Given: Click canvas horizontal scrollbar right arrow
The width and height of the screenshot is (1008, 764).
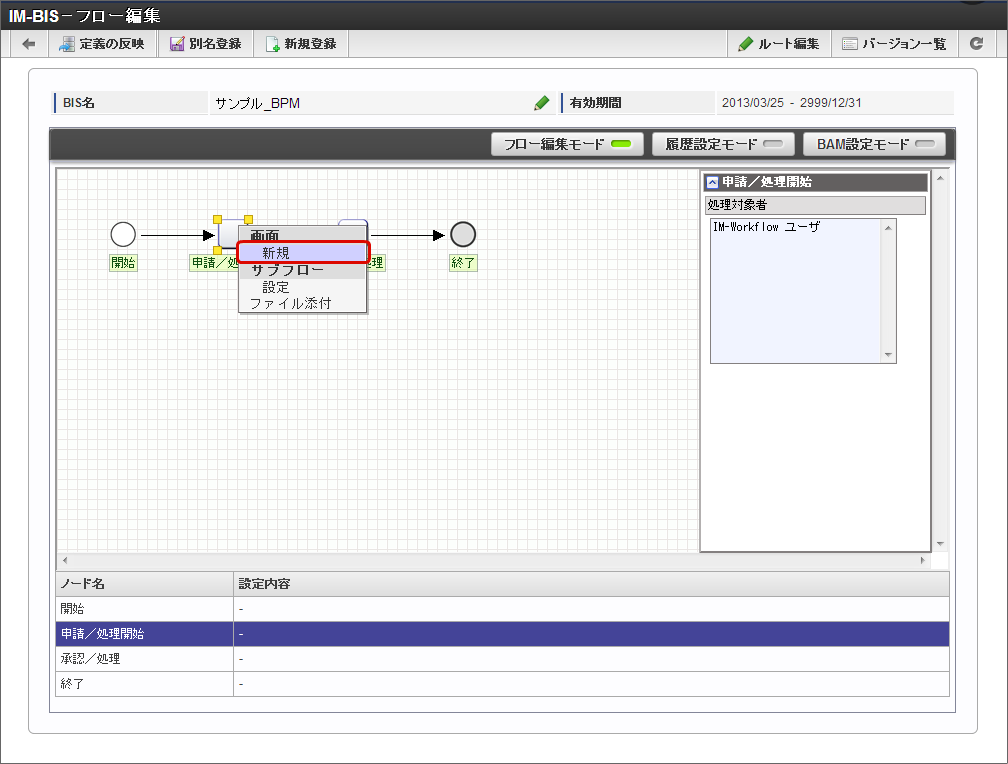Looking at the screenshot, I should 923,561.
